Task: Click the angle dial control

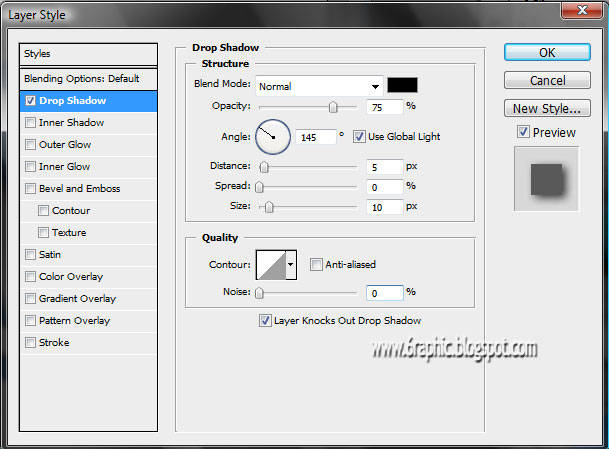Action: (x=273, y=137)
